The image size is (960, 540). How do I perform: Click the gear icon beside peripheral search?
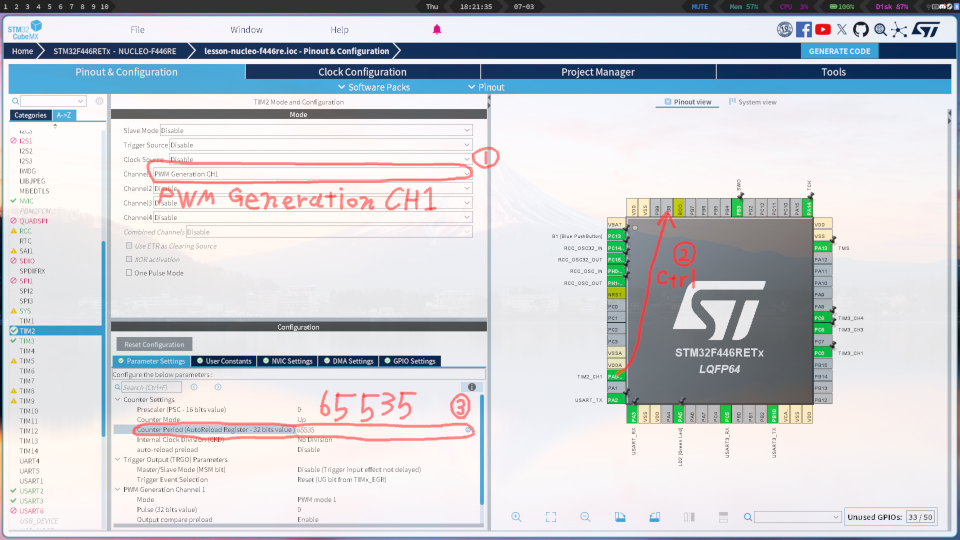tap(99, 101)
